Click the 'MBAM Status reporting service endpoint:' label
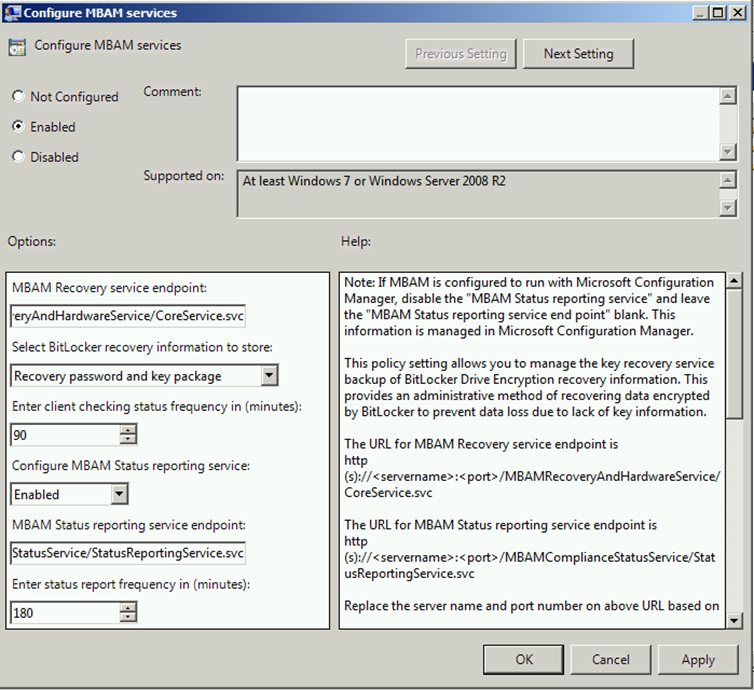This screenshot has width=754, height=690. [129, 525]
